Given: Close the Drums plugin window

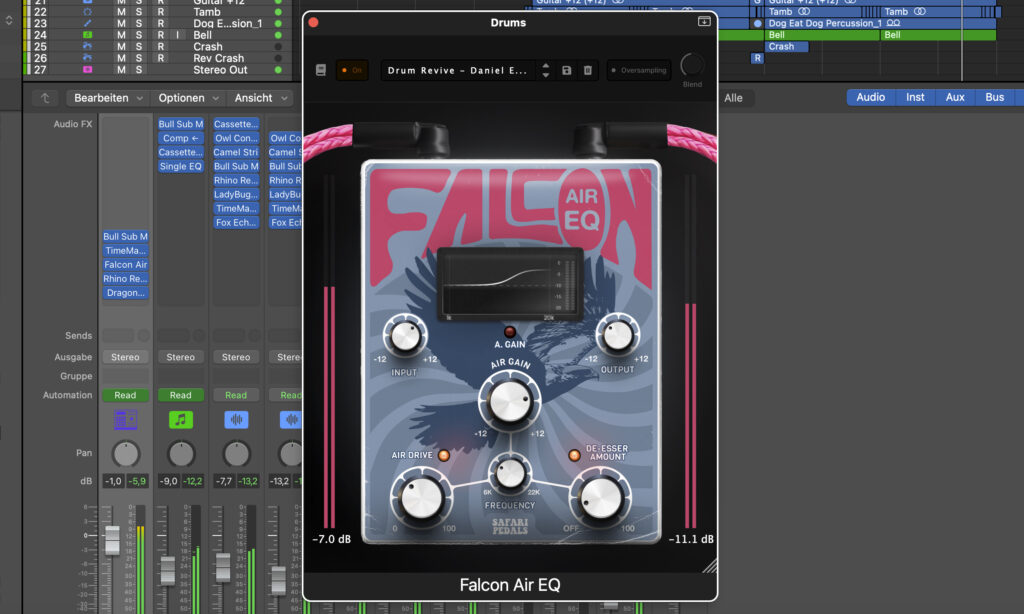Looking at the screenshot, I should click(313, 22).
